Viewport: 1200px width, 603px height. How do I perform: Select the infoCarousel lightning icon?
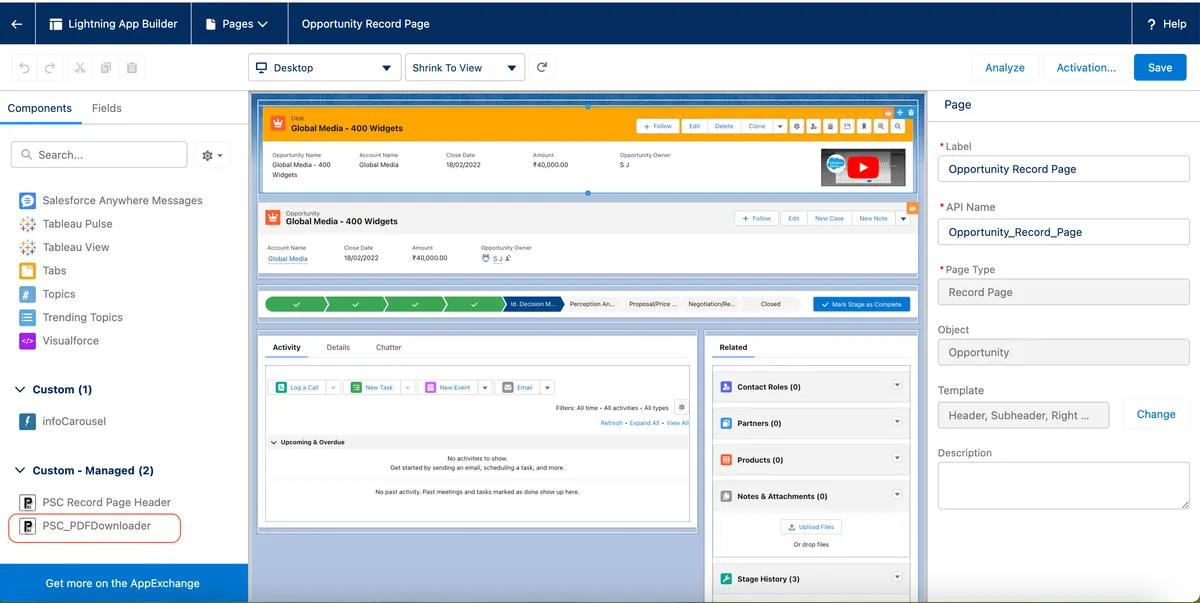[x=27, y=421]
